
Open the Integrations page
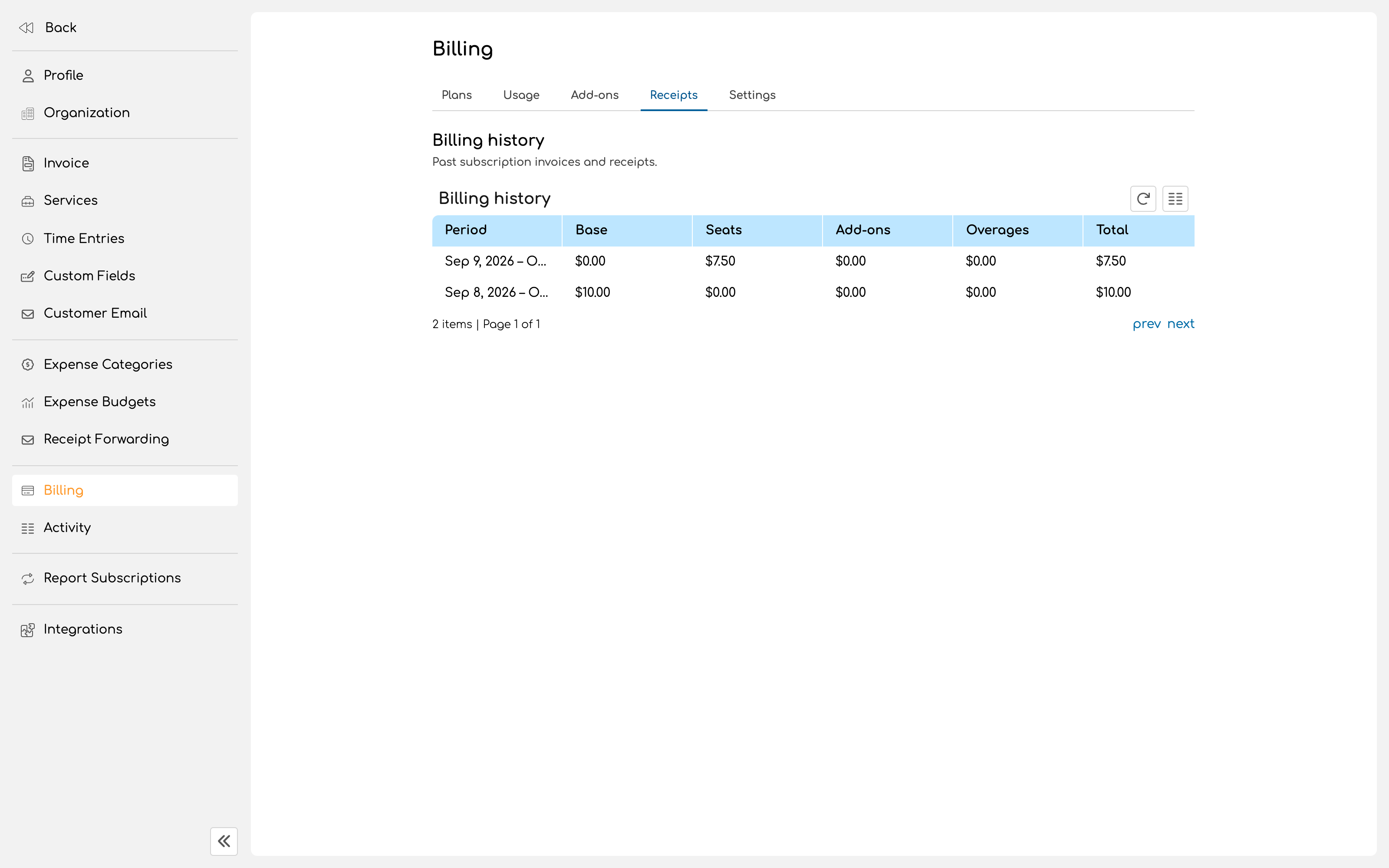coord(125,629)
